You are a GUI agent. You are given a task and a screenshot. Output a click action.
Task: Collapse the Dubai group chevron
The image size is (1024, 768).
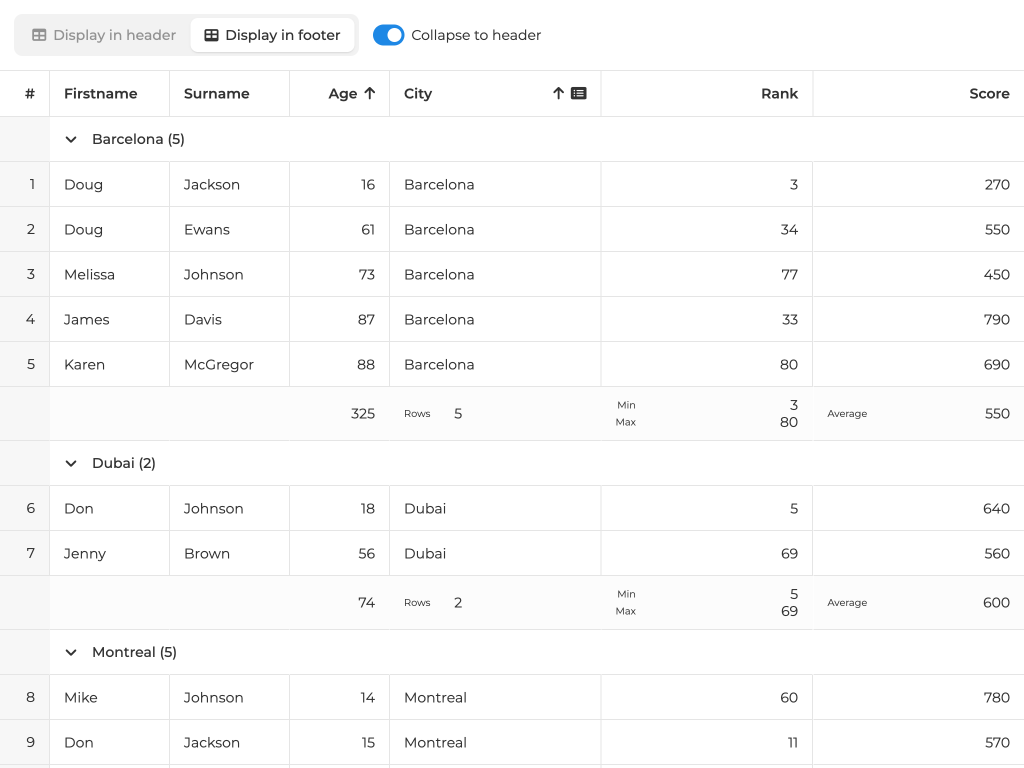point(71,463)
